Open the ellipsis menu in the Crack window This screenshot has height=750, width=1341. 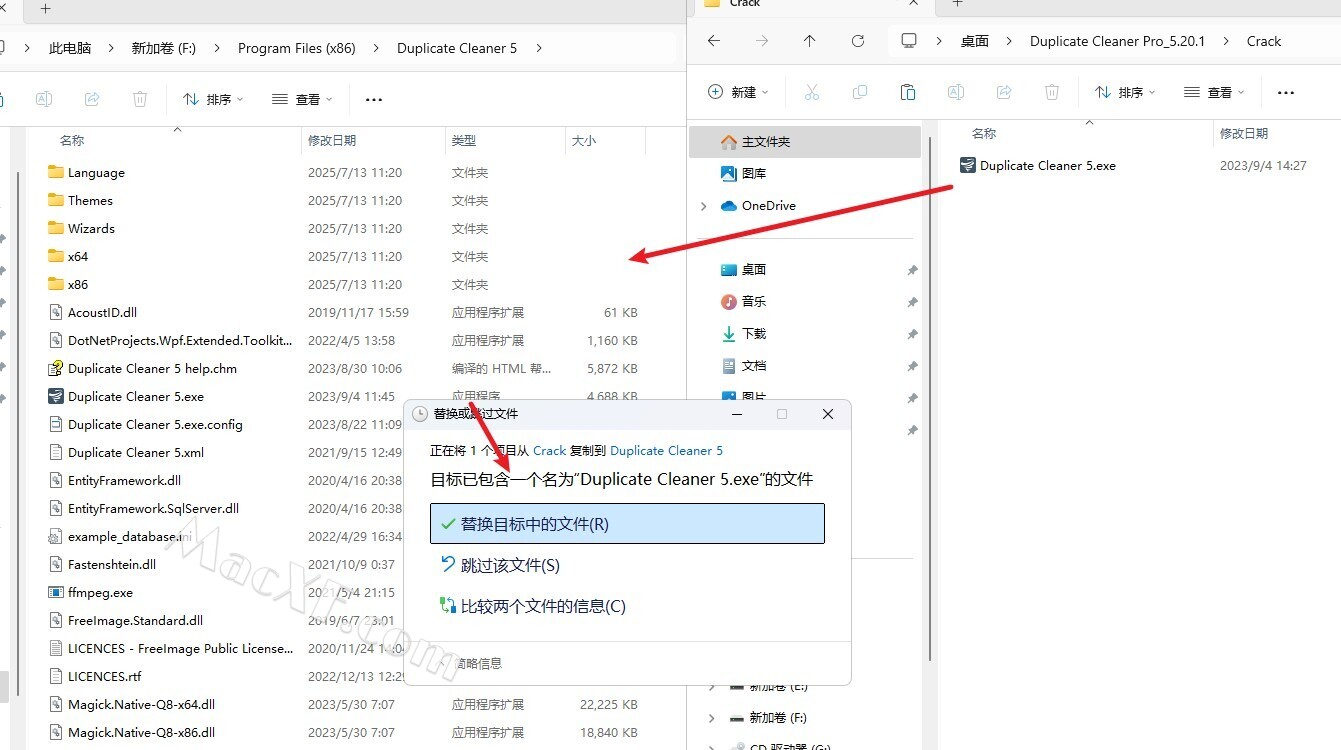(x=1286, y=92)
